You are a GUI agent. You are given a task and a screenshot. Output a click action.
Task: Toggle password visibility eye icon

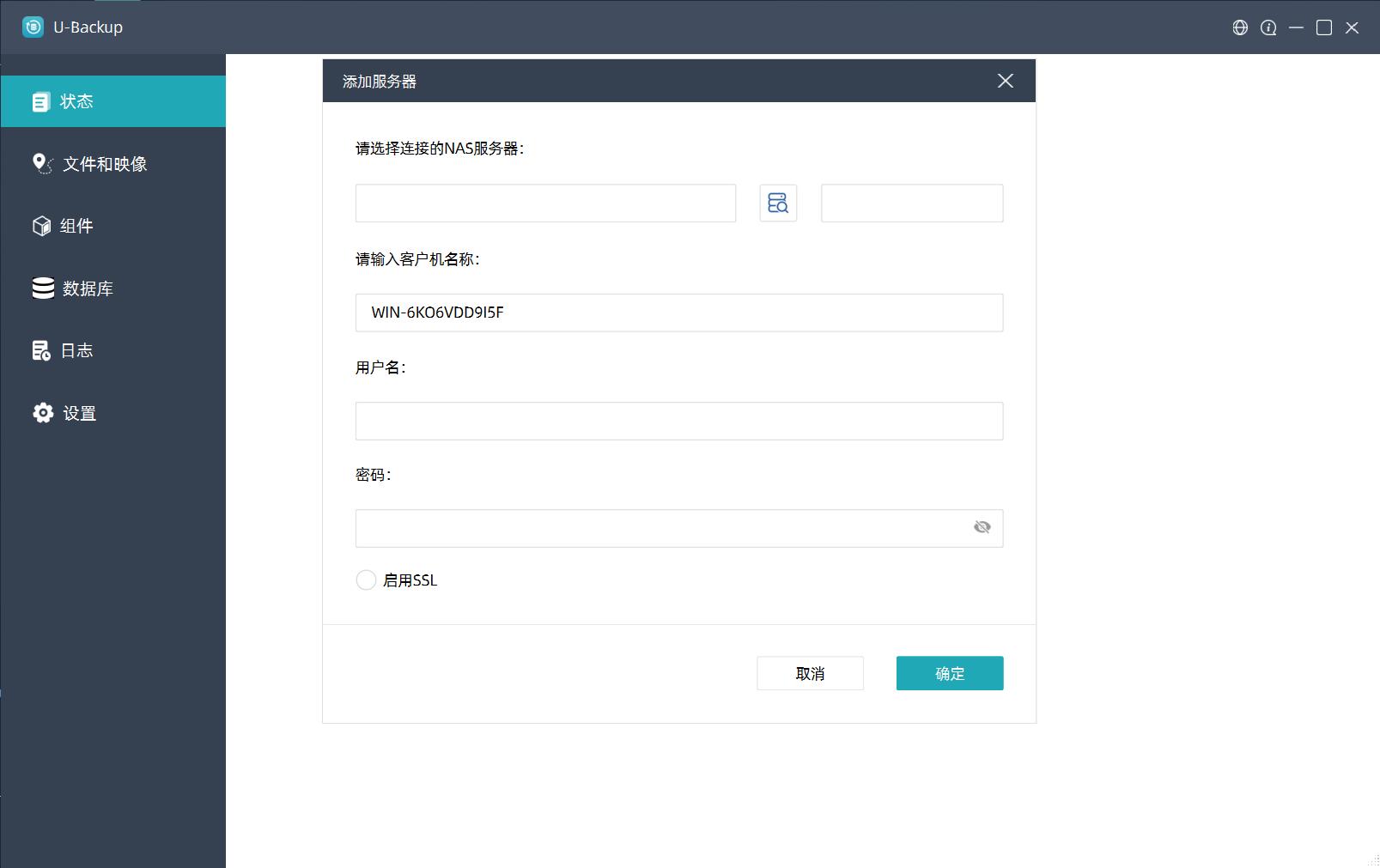[982, 527]
